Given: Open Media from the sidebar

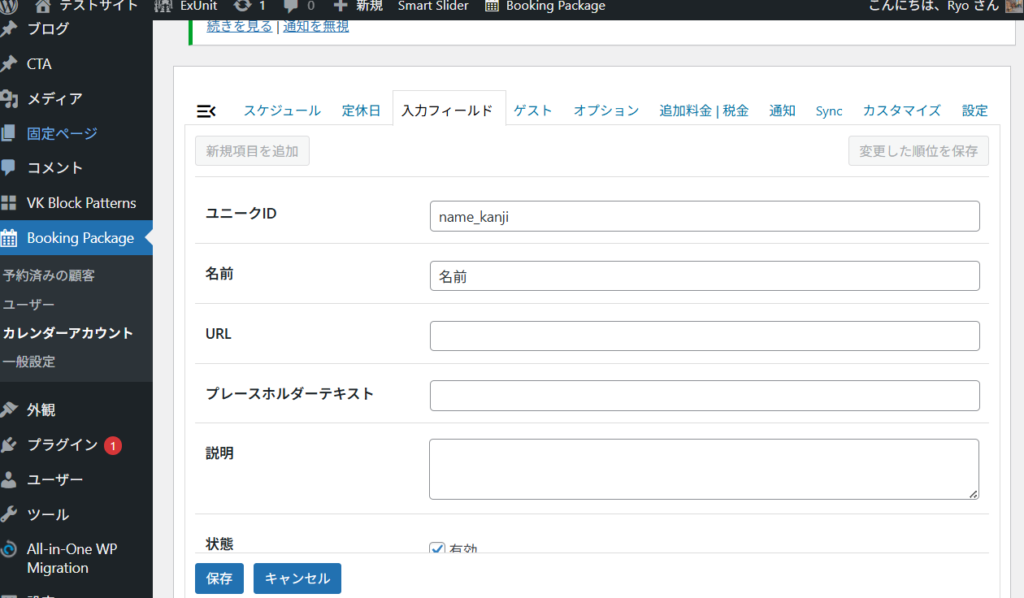Looking at the screenshot, I should pos(54,98).
